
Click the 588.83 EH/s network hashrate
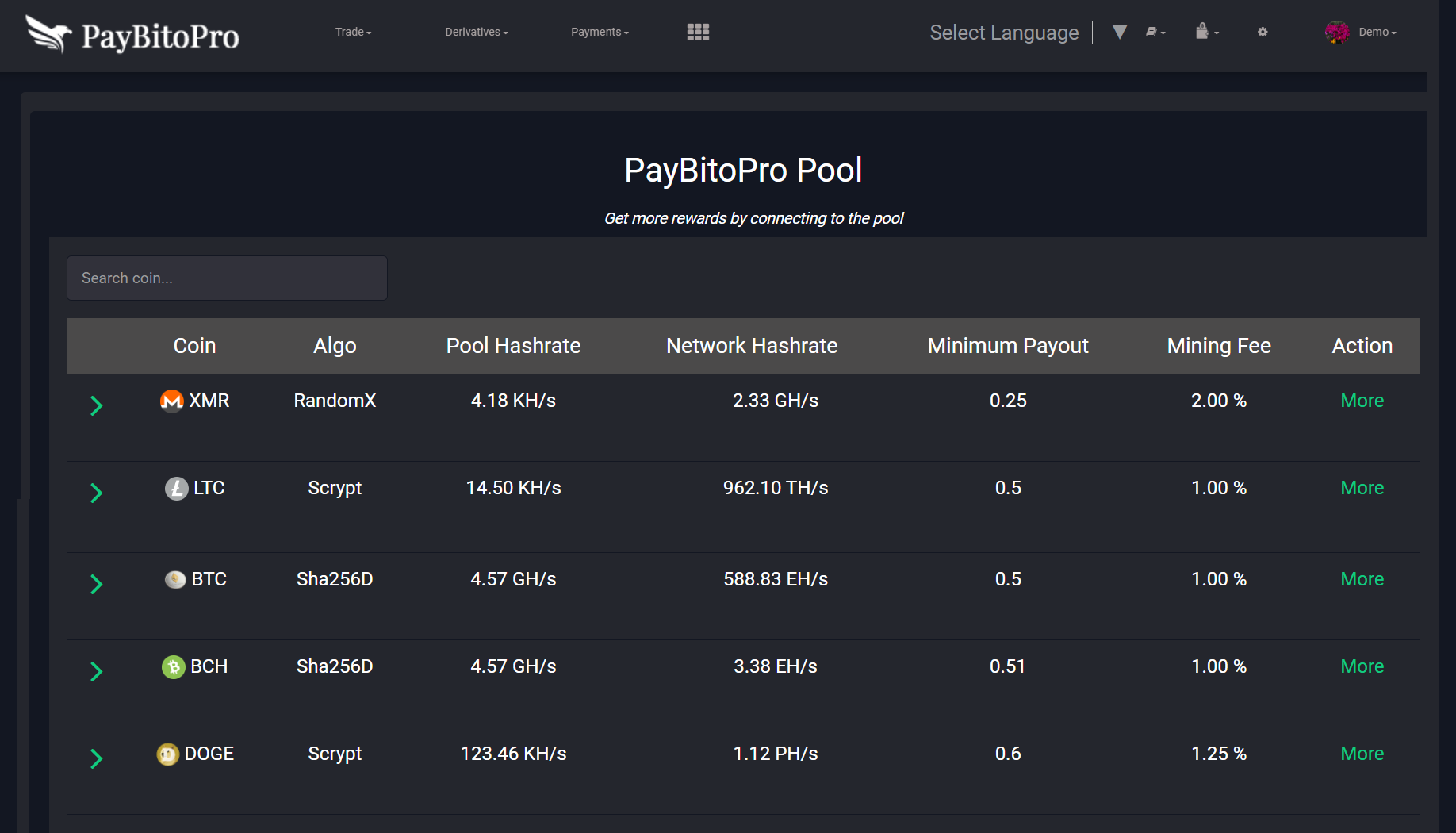click(x=776, y=579)
